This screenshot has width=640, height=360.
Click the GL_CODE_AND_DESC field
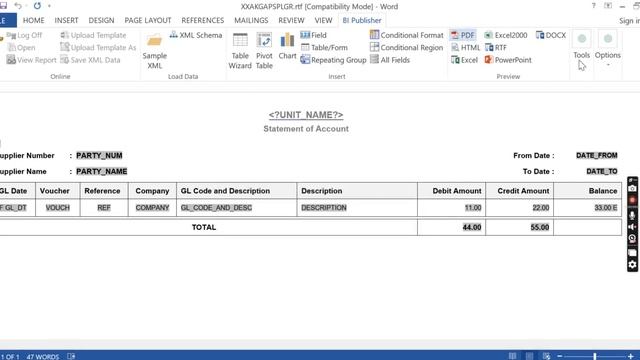(x=216, y=208)
